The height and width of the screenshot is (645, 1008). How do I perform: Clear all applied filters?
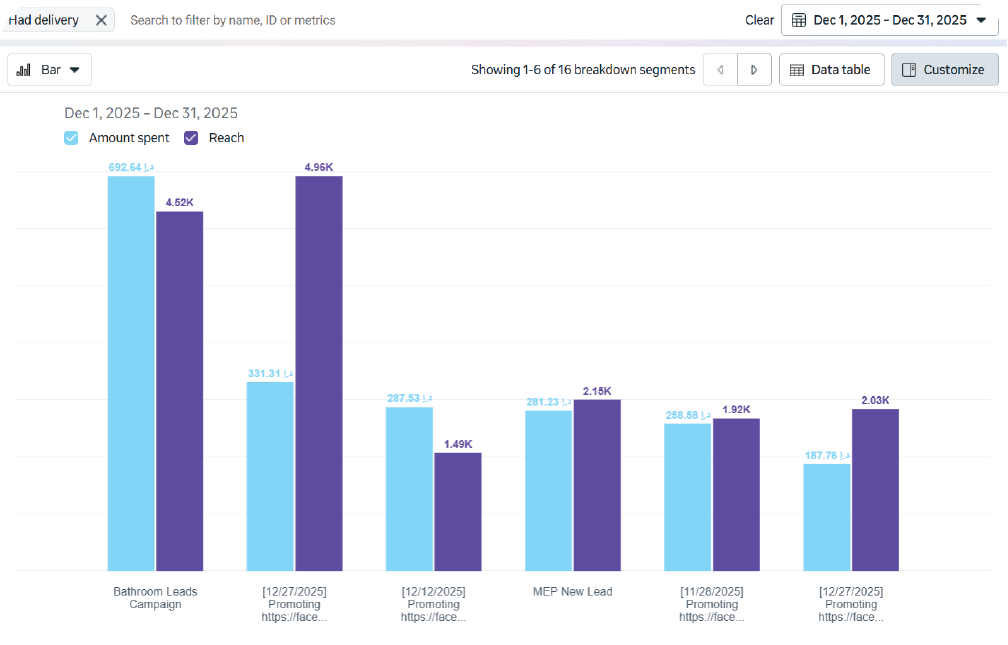point(759,20)
